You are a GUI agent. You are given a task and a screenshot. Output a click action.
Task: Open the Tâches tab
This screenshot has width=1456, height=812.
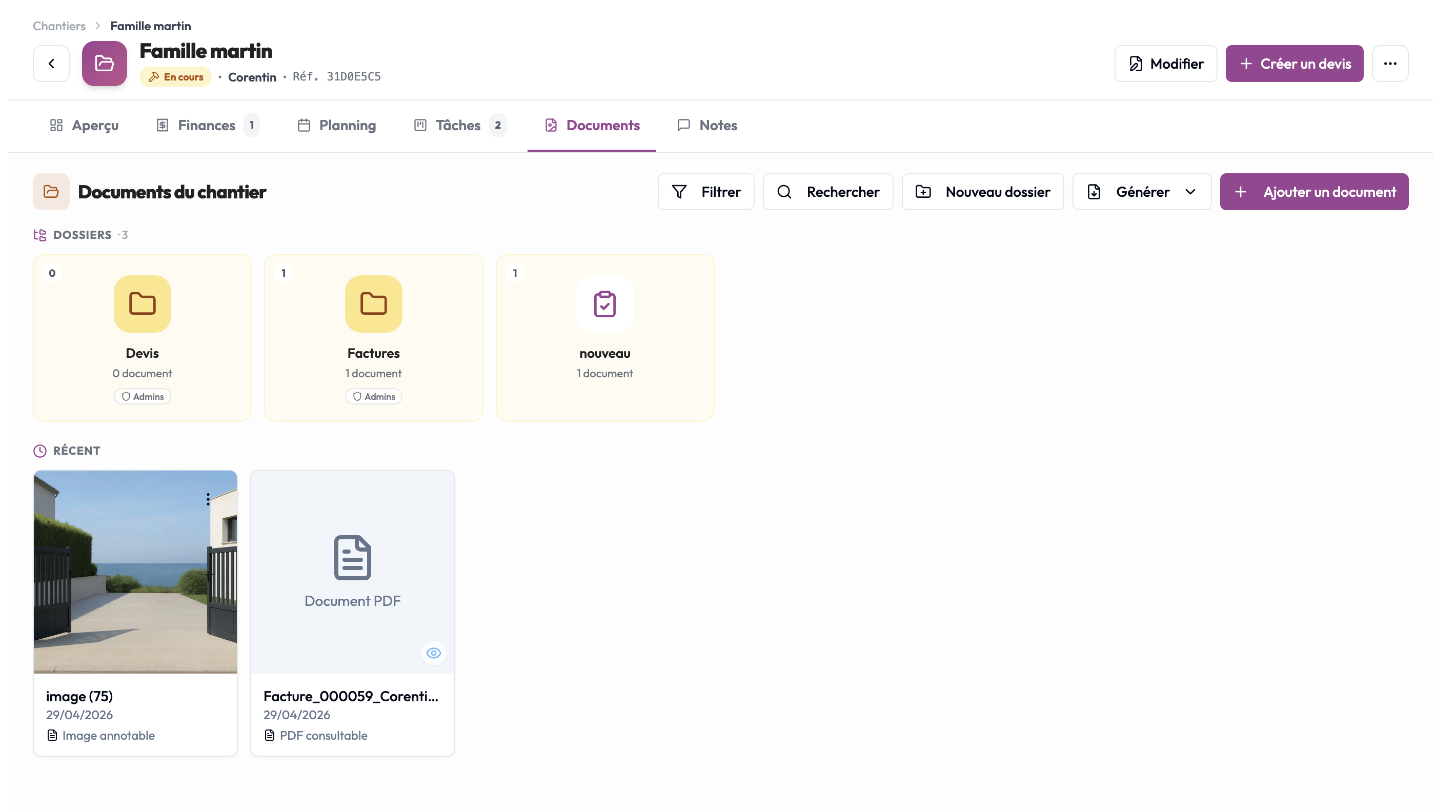coord(460,126)
